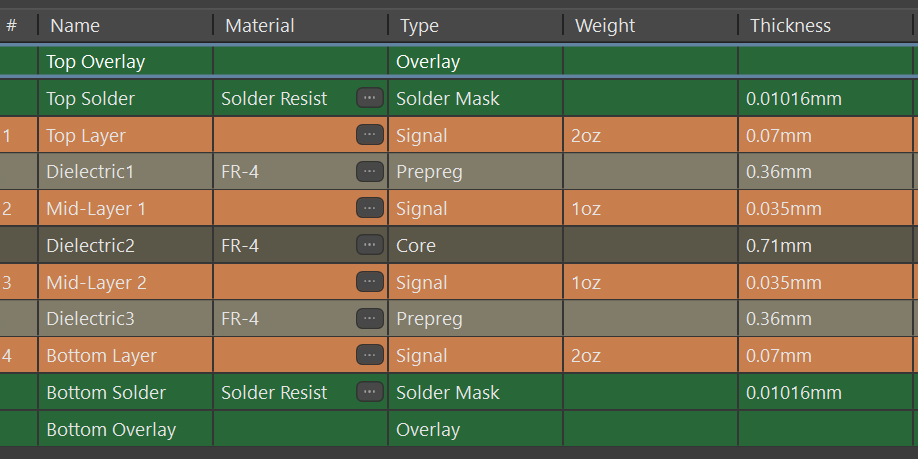Select the Dielectric2 Core type cell
Viewport: 918px width, 459px height.
pos(475,245)
